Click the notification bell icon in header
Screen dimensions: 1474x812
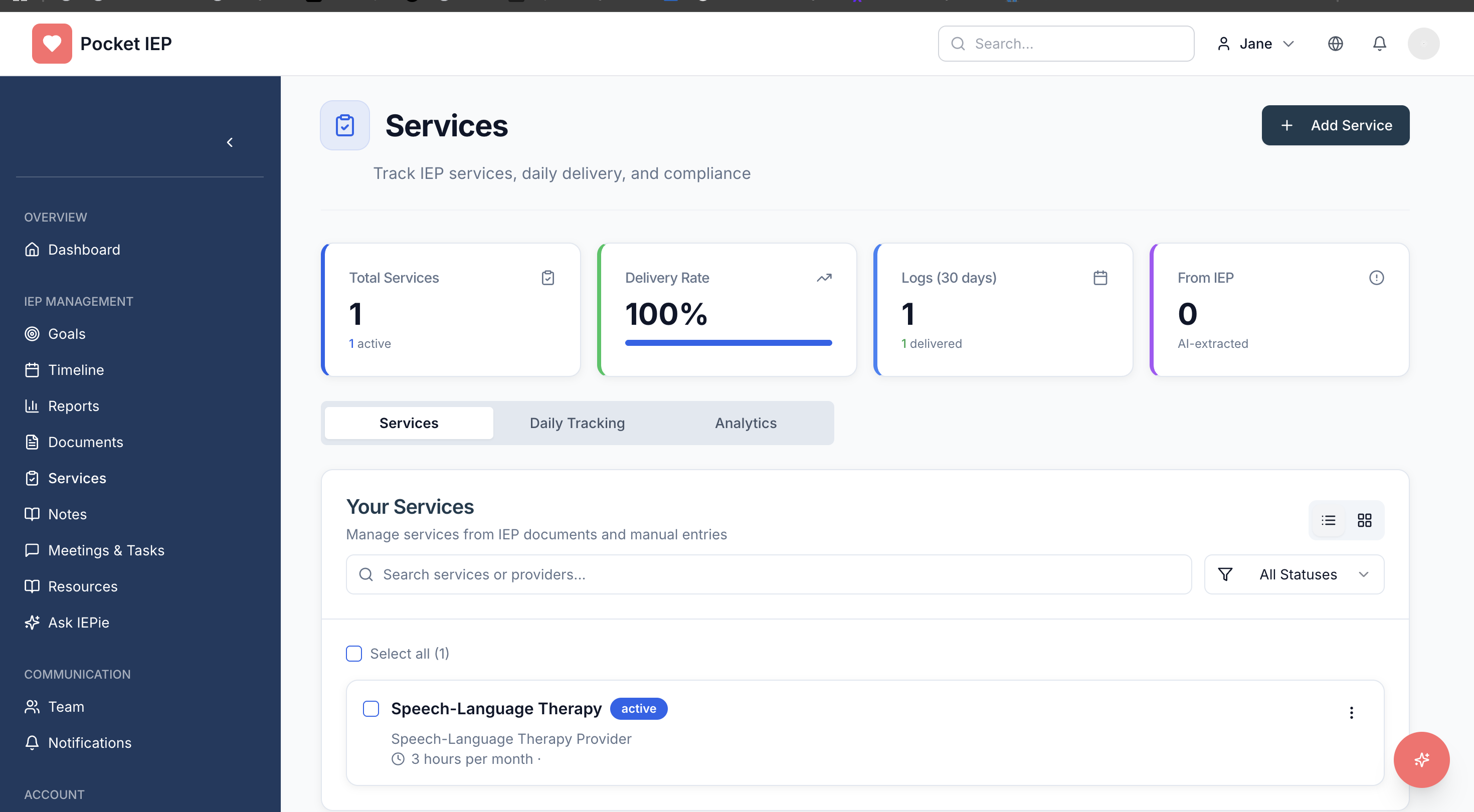tap(1379, 44)
